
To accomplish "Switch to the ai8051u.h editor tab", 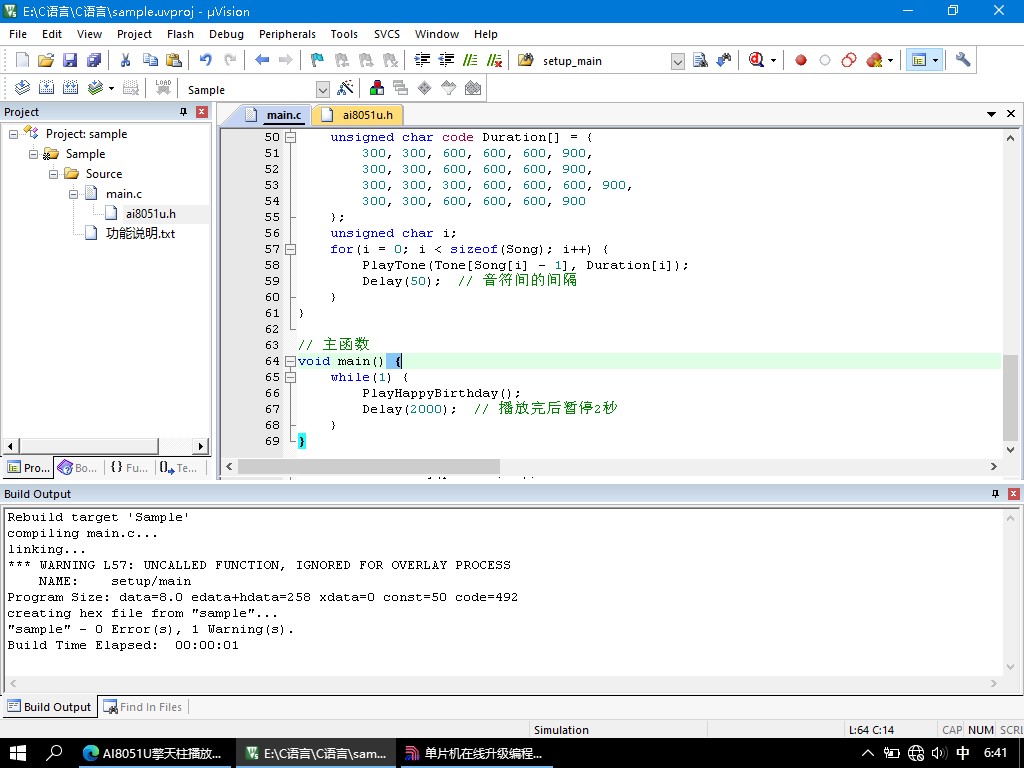I will tap(358, 115).
